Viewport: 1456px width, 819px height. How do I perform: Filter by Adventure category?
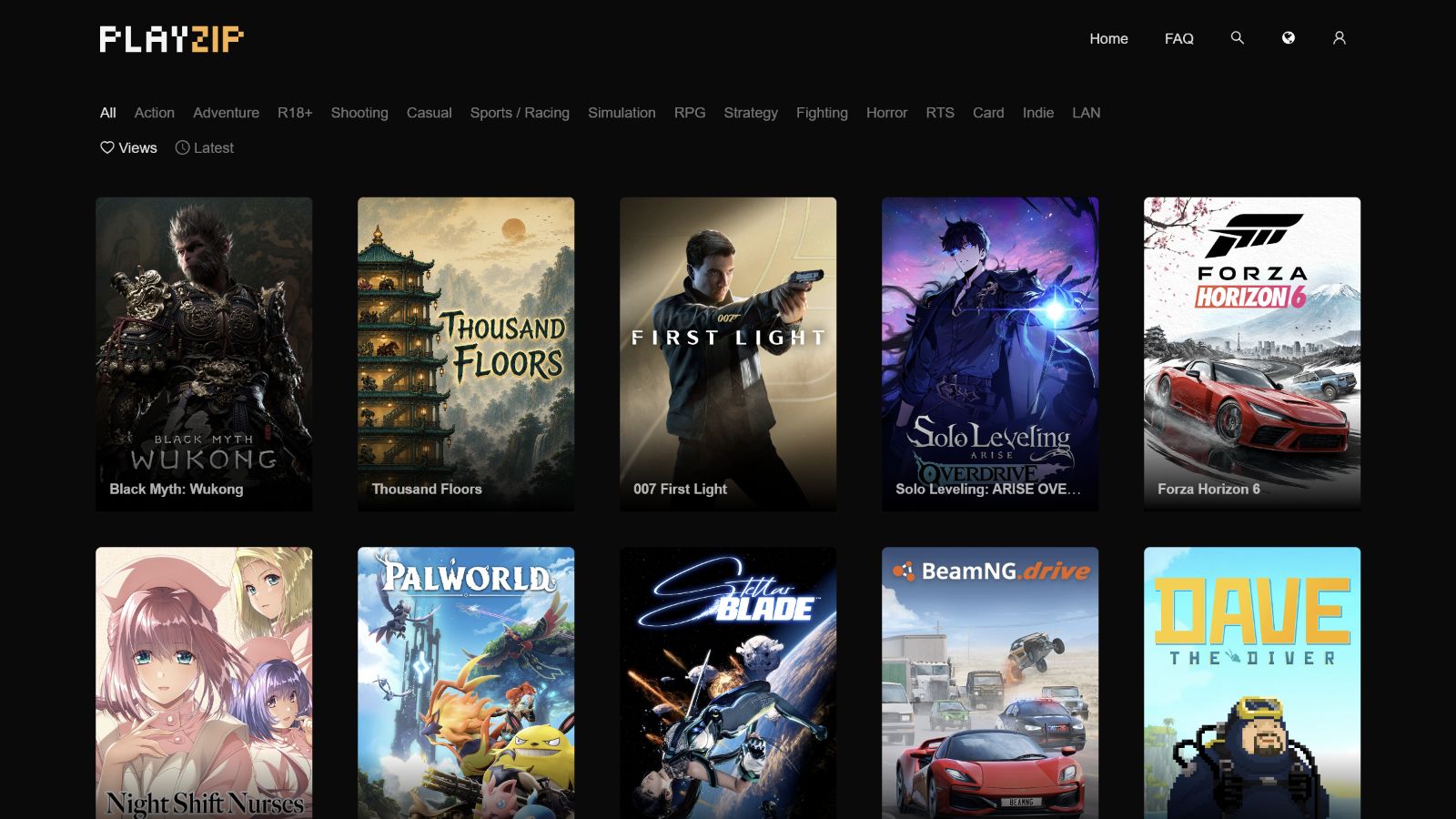coord(226,113)
